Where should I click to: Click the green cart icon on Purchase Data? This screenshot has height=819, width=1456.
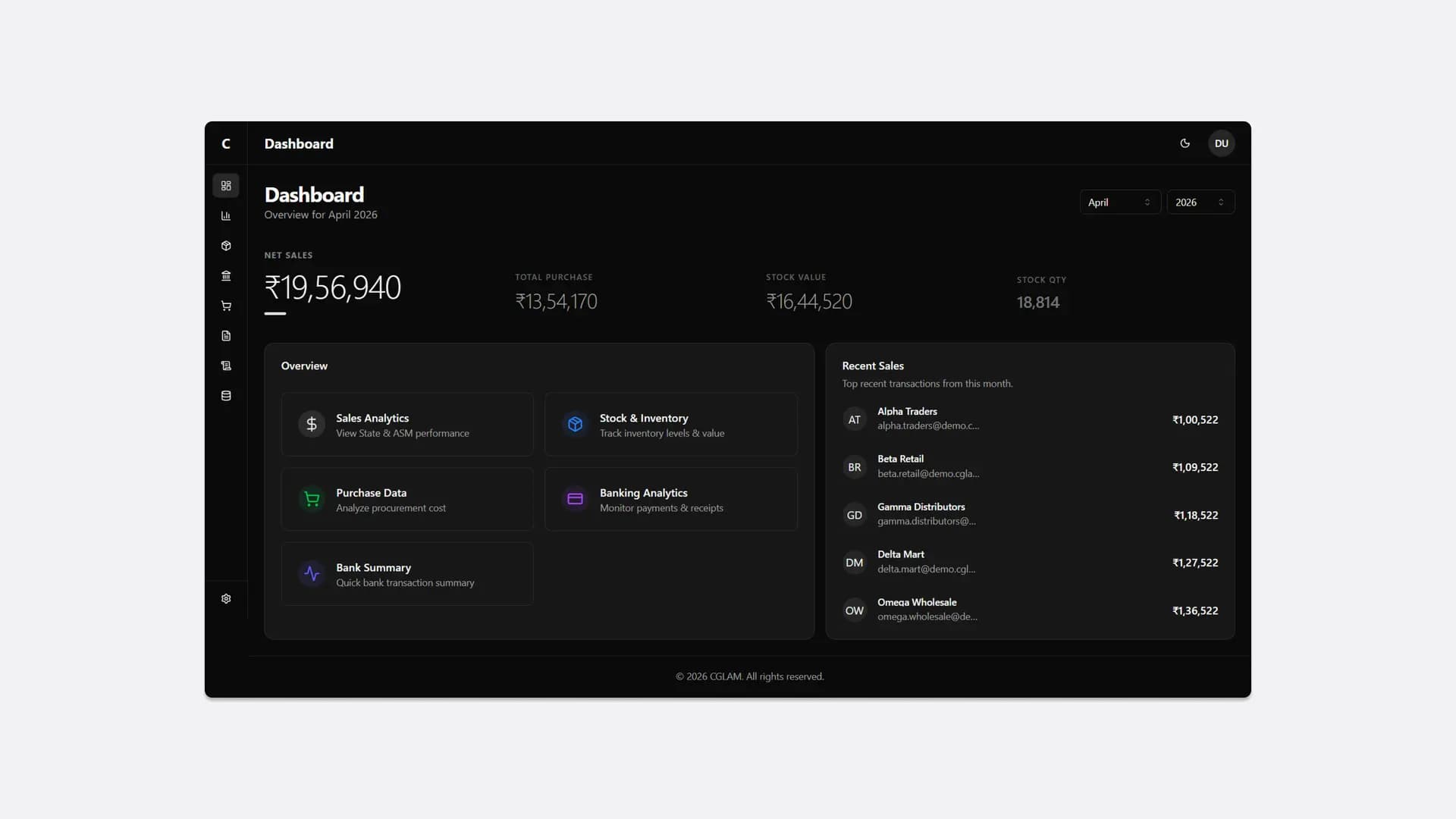312,499
